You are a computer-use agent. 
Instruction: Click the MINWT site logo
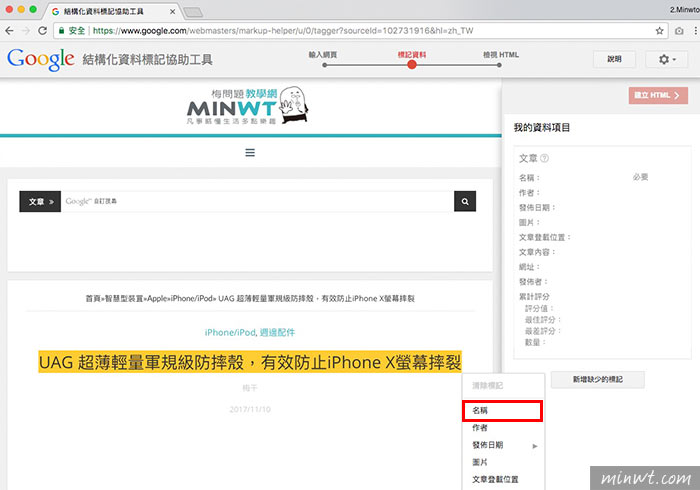pyautogui.click(x=247, y=106)
